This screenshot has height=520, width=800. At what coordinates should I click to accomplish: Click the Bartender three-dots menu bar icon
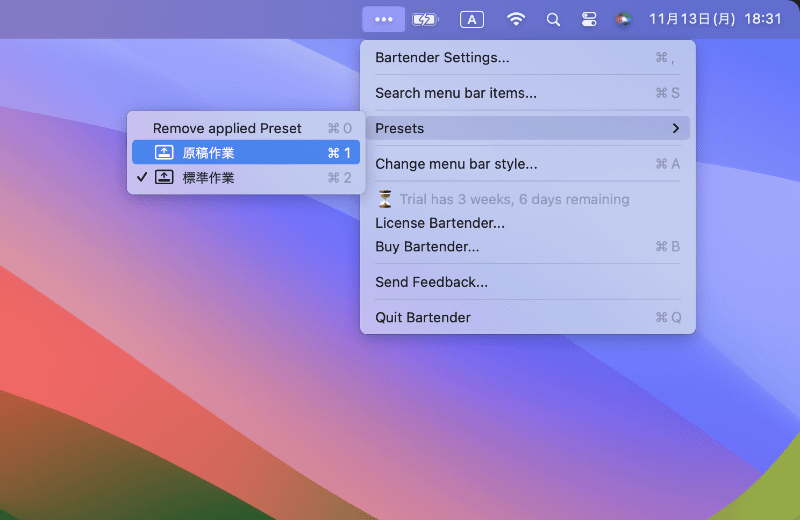tap(384, 19)
